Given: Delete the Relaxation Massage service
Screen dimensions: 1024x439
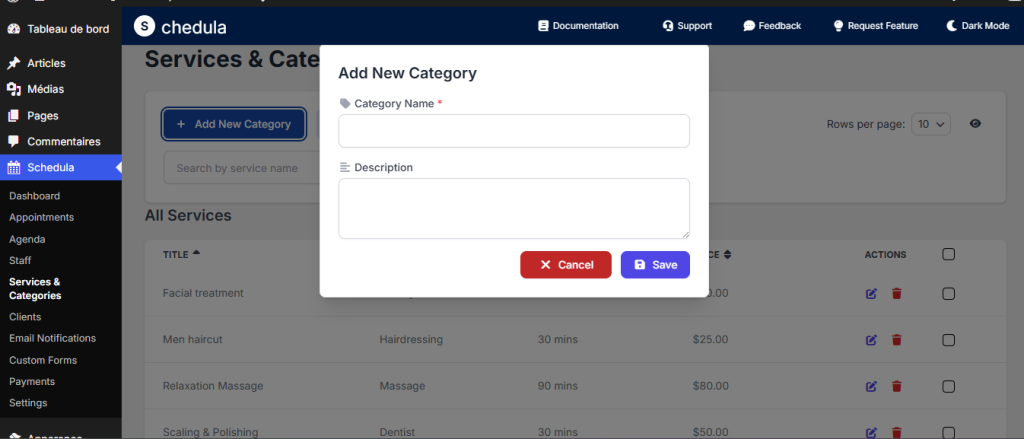Looking at the screenshot, I should (896, 386).
